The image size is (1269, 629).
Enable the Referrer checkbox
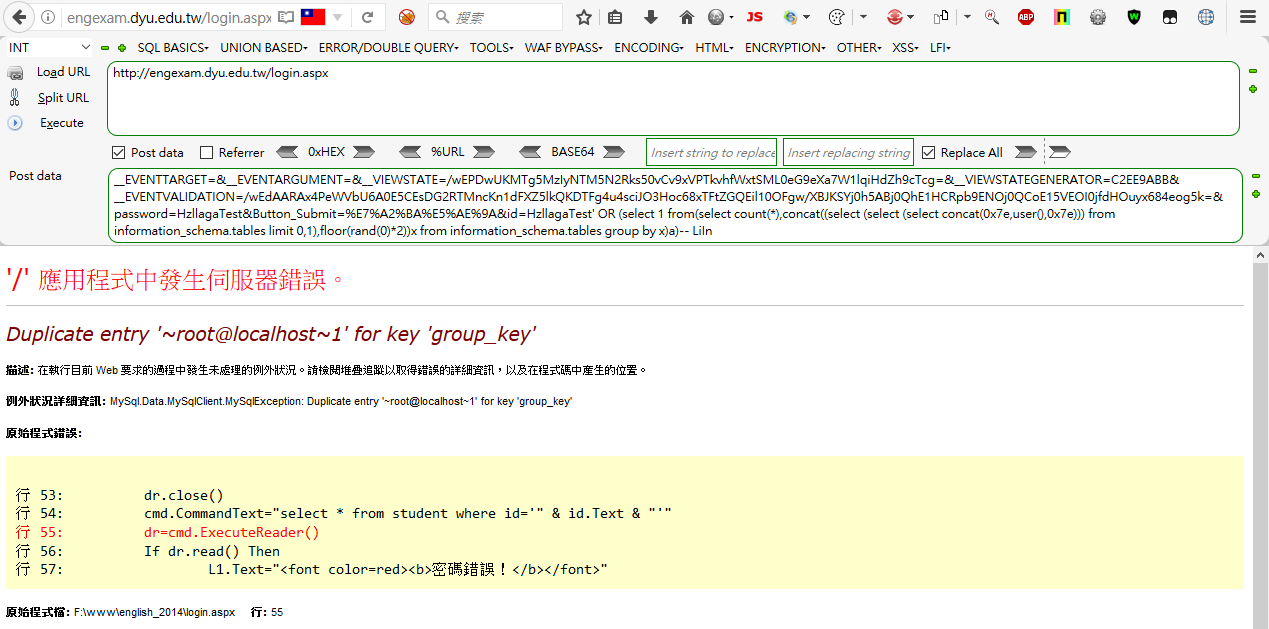(207, 153)
